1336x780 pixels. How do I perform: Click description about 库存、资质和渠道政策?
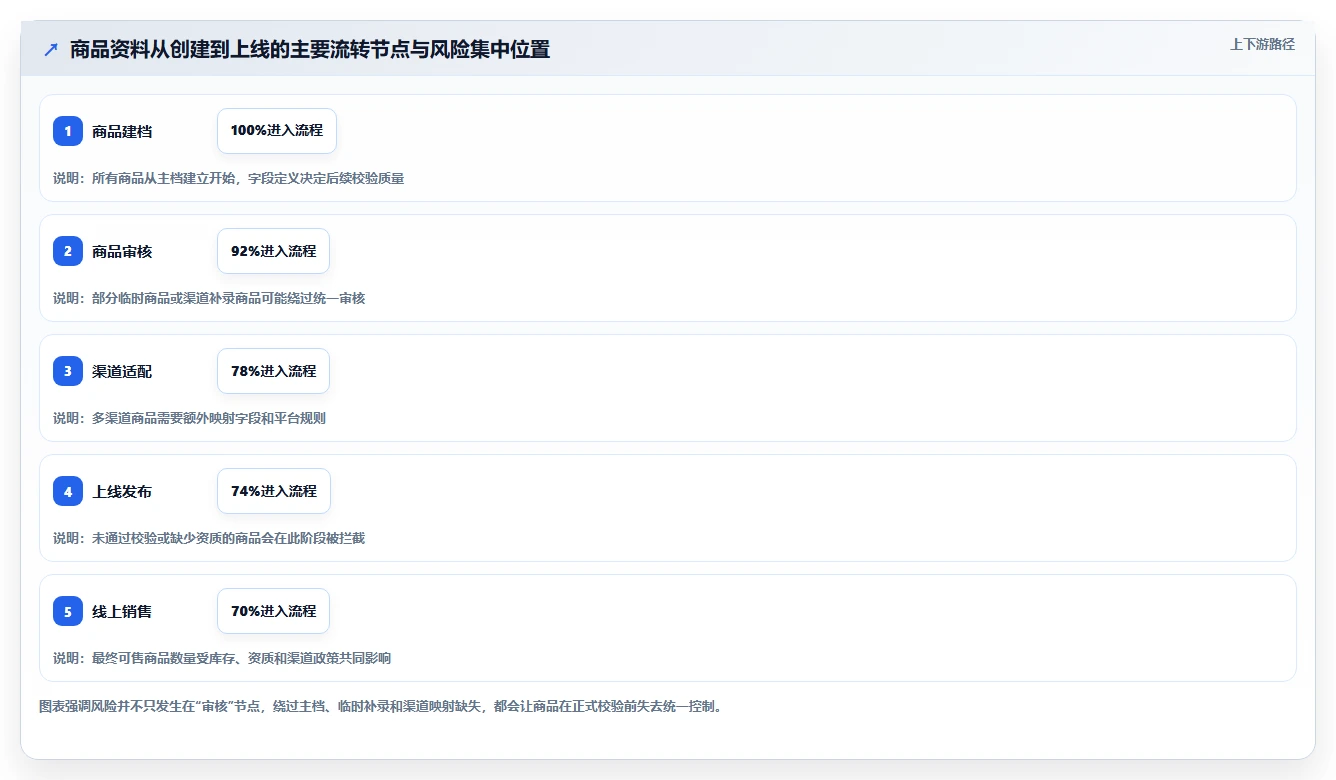click(x=222, y=658)
